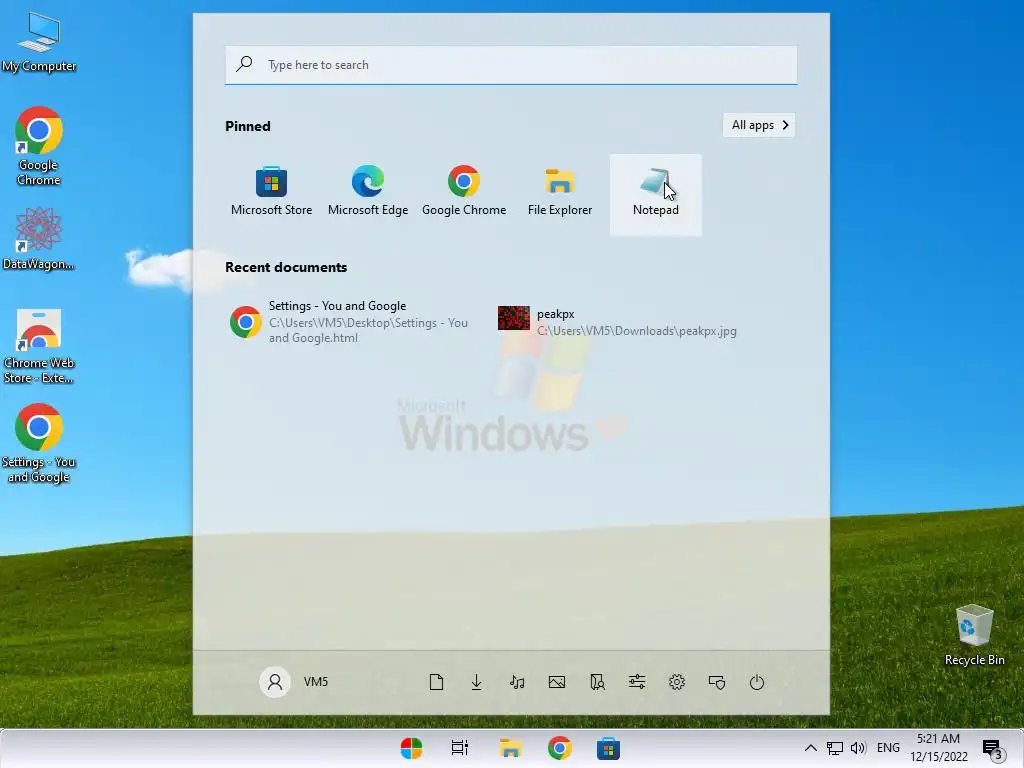This screenshot has height=768, width=1024.
Task: Open Pictures folder from start menu footer
Action: [x=557, y=682]
